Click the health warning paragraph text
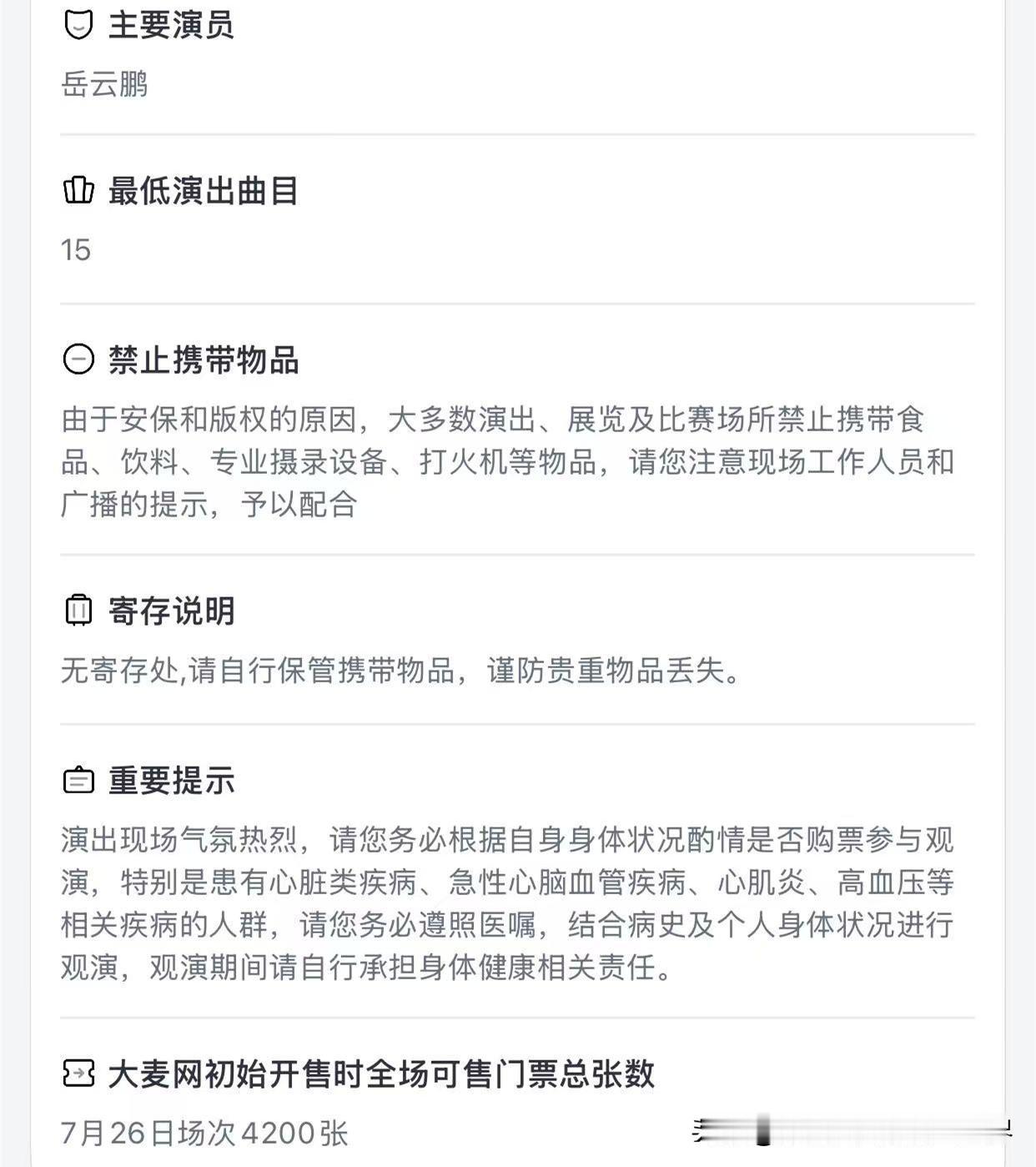1036x1167 pixels. [508, 903]
